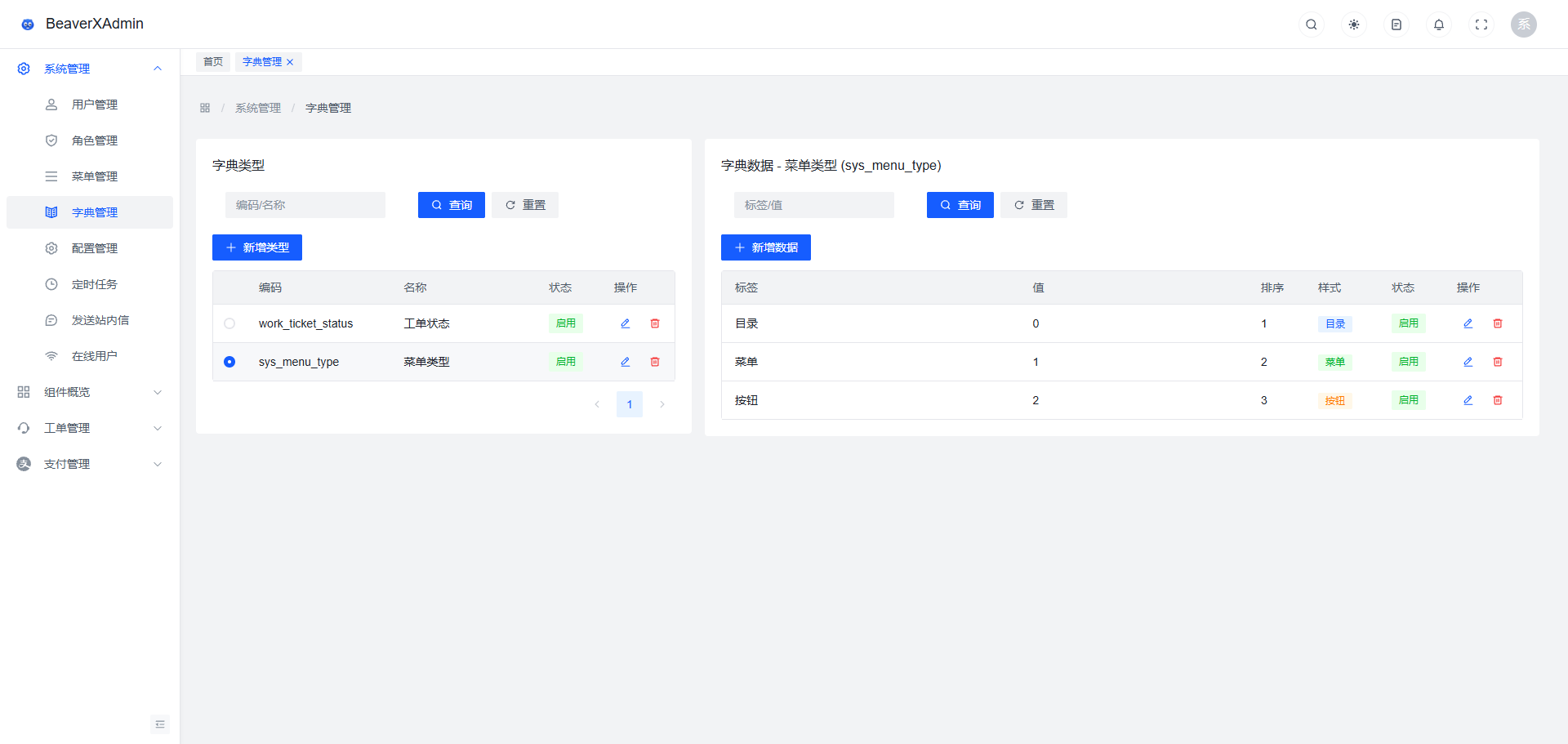This screenshot has width=1568, height=744.
Task: Edit the sys_menu_type dictionary type
Action: point(626,362)
